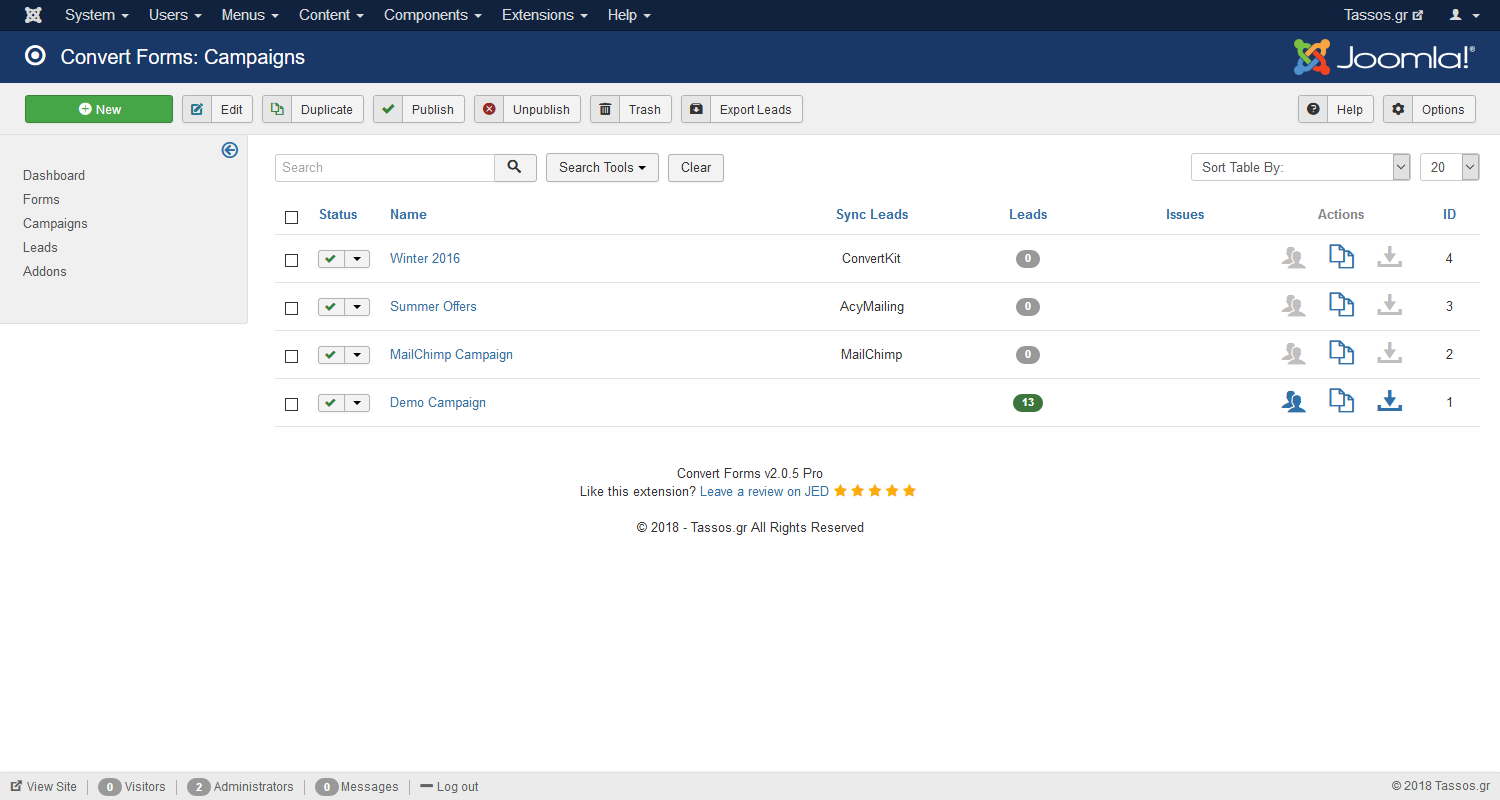
Task: Focus the Search input field
Action: pos(385,167)
